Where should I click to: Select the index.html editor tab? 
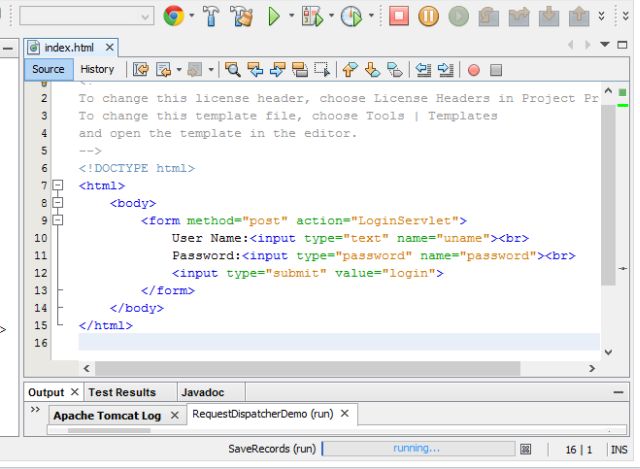(x=69, y=48)
